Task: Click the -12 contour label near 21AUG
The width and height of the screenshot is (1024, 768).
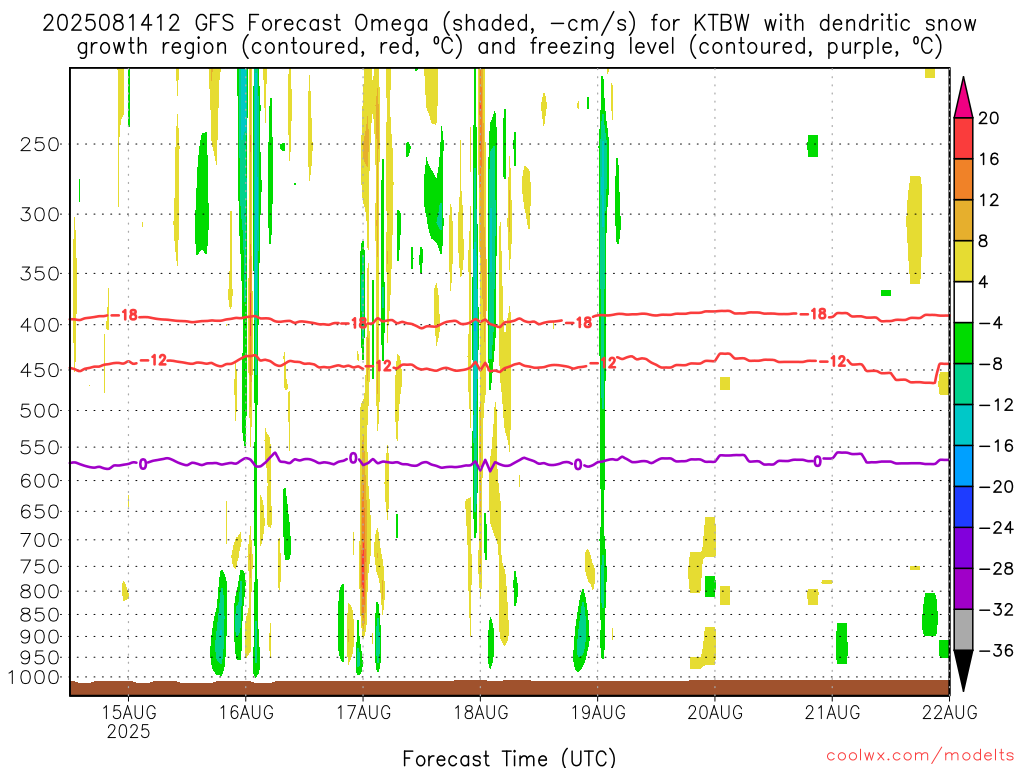Action: [833, 360]
